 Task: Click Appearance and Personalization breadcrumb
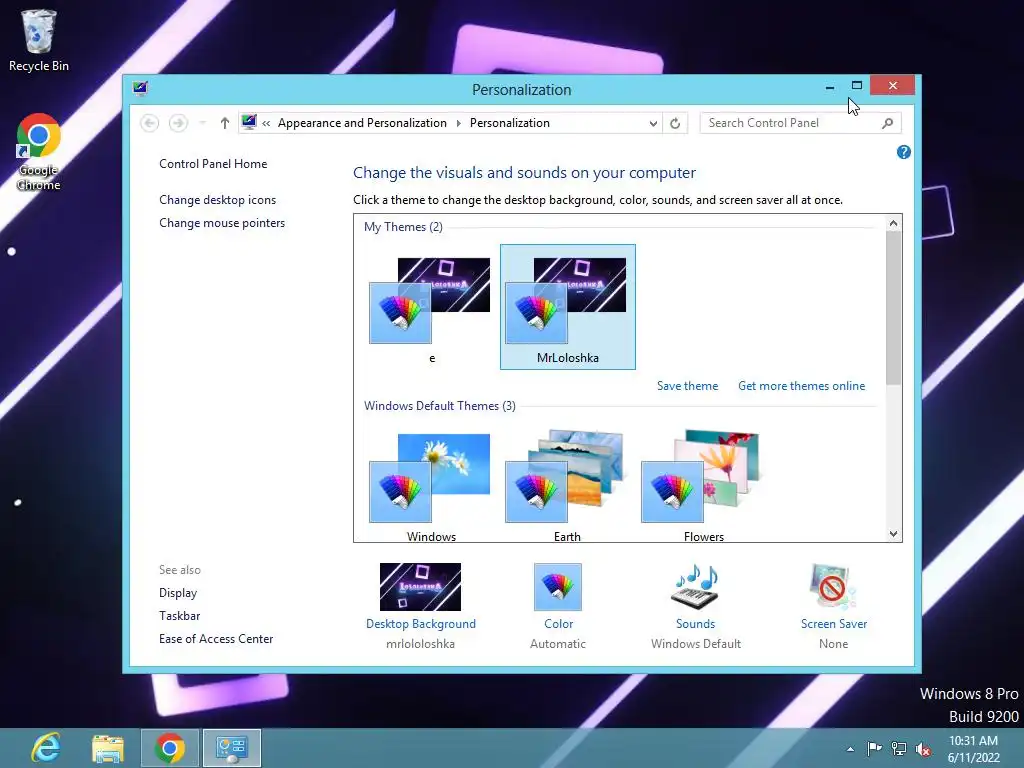tap(362, 123)
